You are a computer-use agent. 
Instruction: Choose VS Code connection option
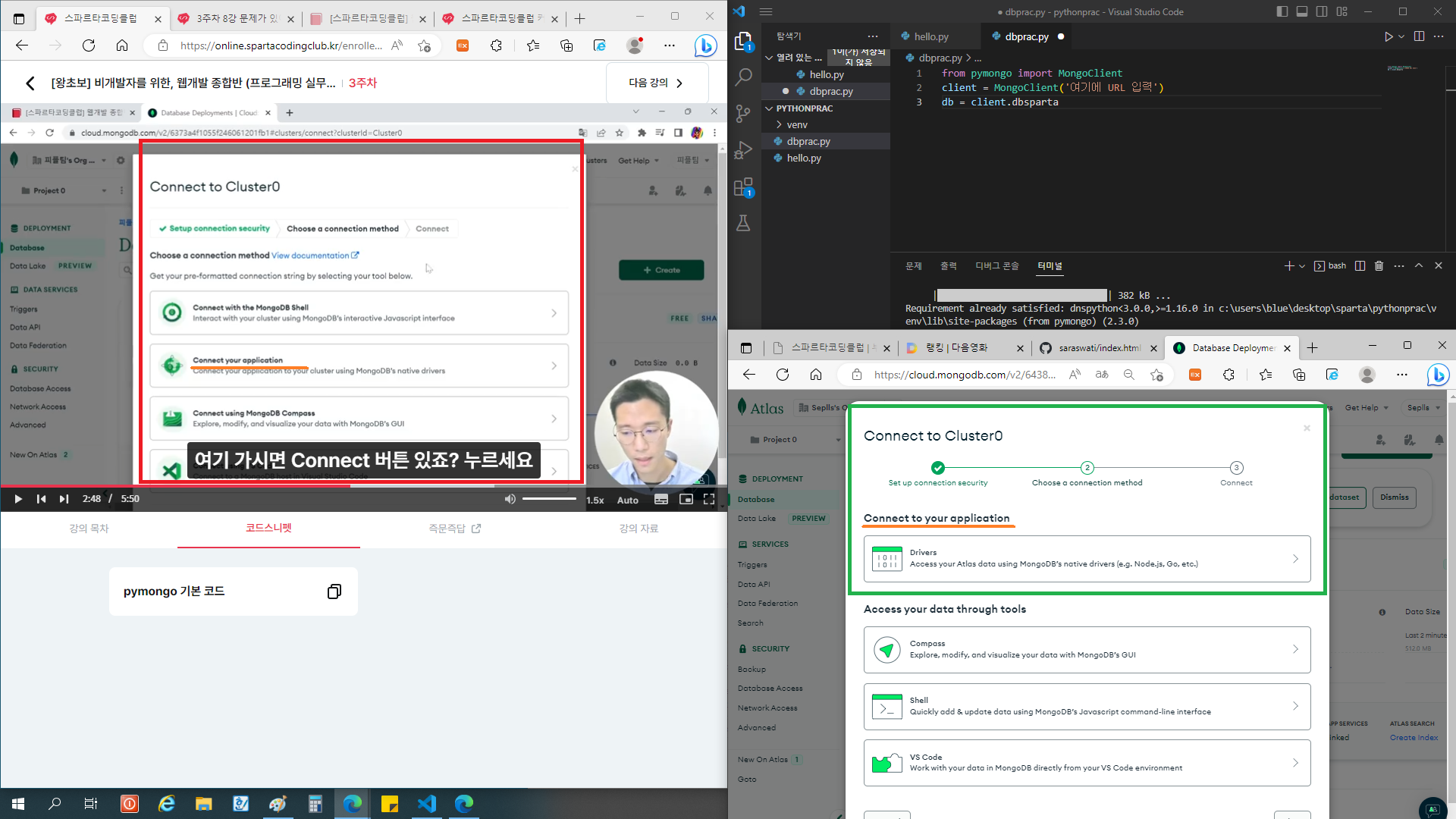1087,763
